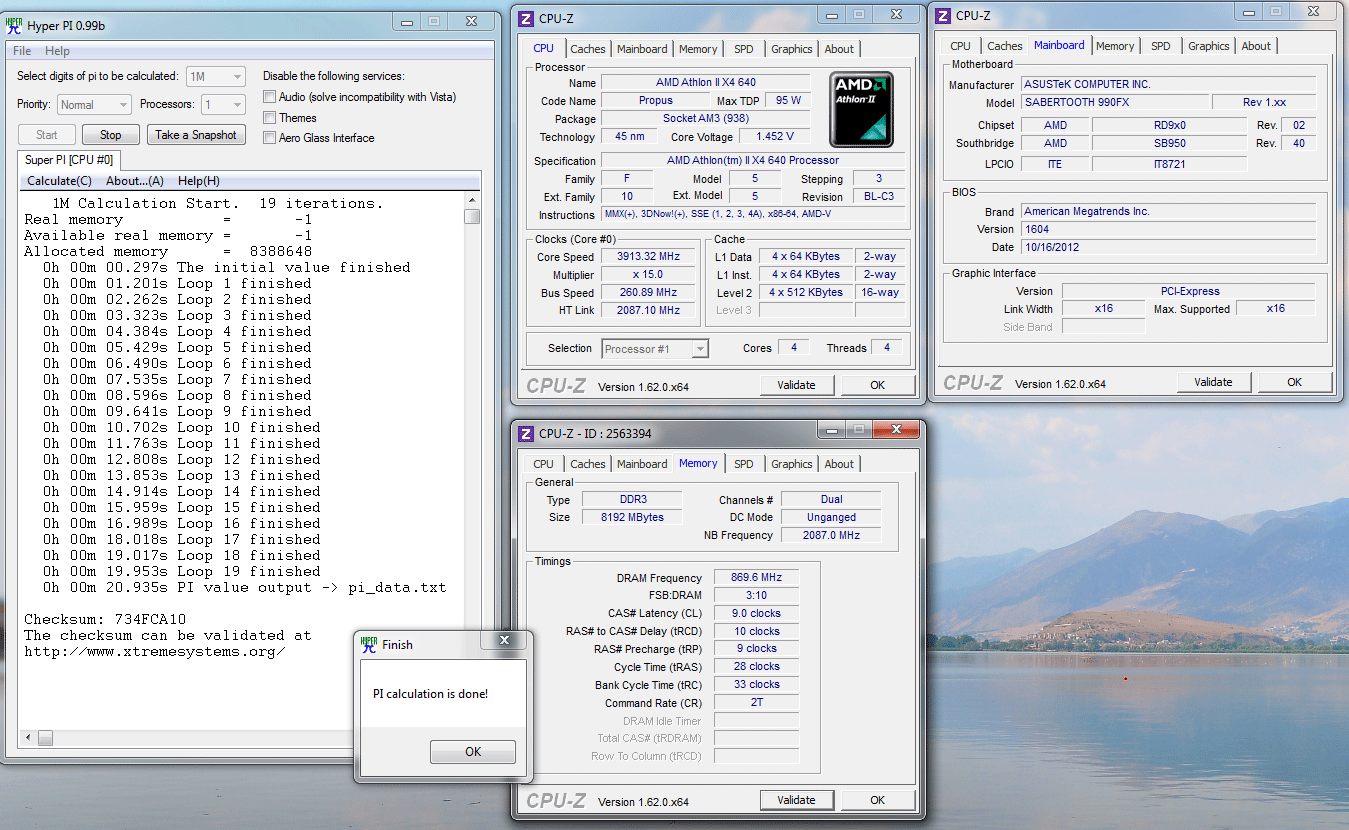Close the CPU-Z ID 2563394 window
This screenshot has width=1349, height=830.
point(895,430)
